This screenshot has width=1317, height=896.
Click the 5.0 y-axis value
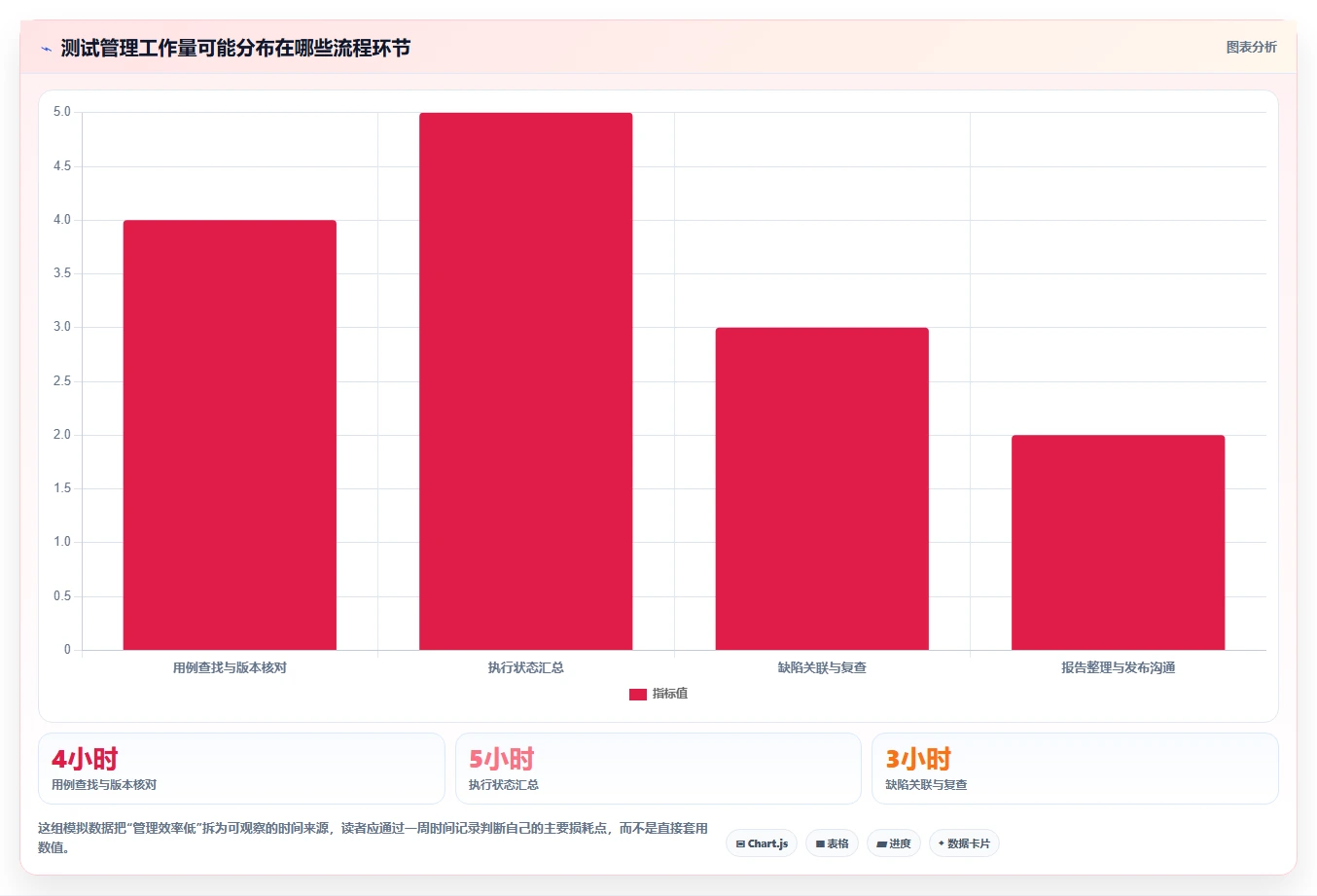[x=62, y=112]
